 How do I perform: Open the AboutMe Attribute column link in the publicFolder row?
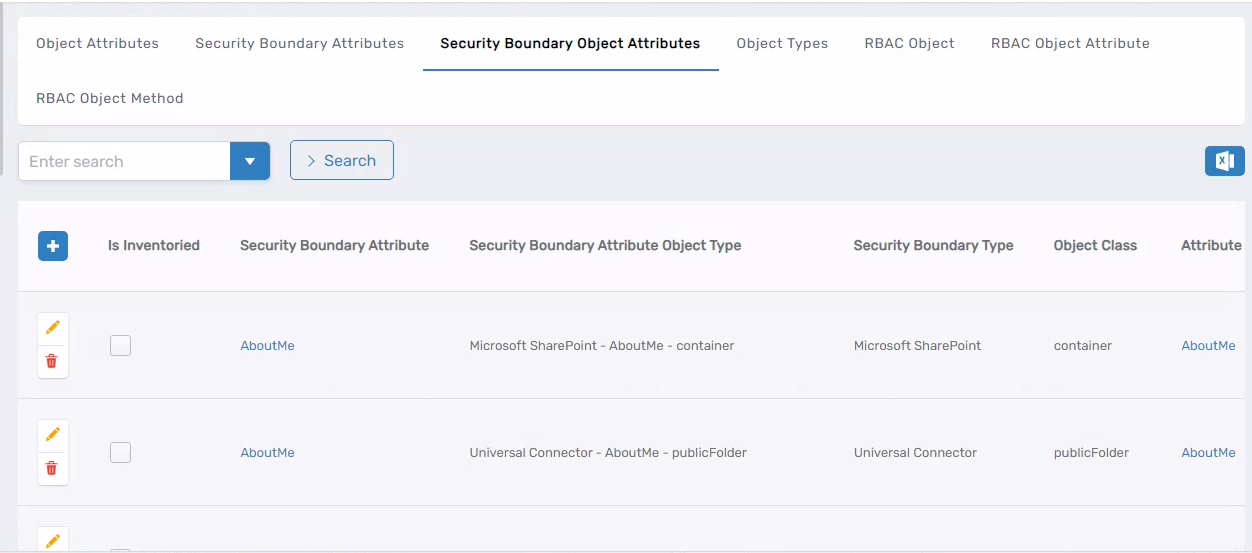1208,452
